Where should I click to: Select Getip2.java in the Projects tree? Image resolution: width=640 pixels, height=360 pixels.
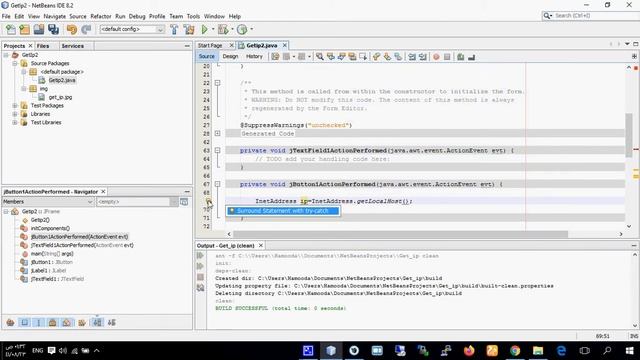62,80
